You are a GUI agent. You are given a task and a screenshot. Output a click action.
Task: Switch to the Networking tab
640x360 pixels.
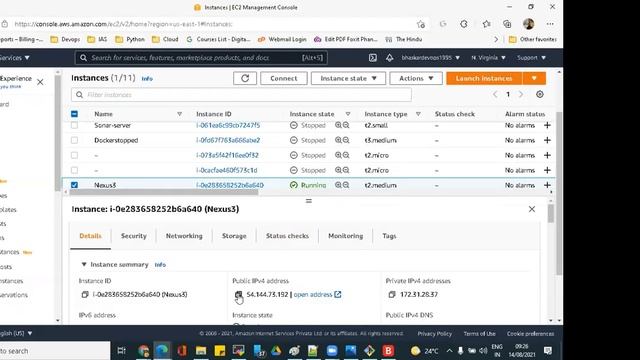(184, 236)
